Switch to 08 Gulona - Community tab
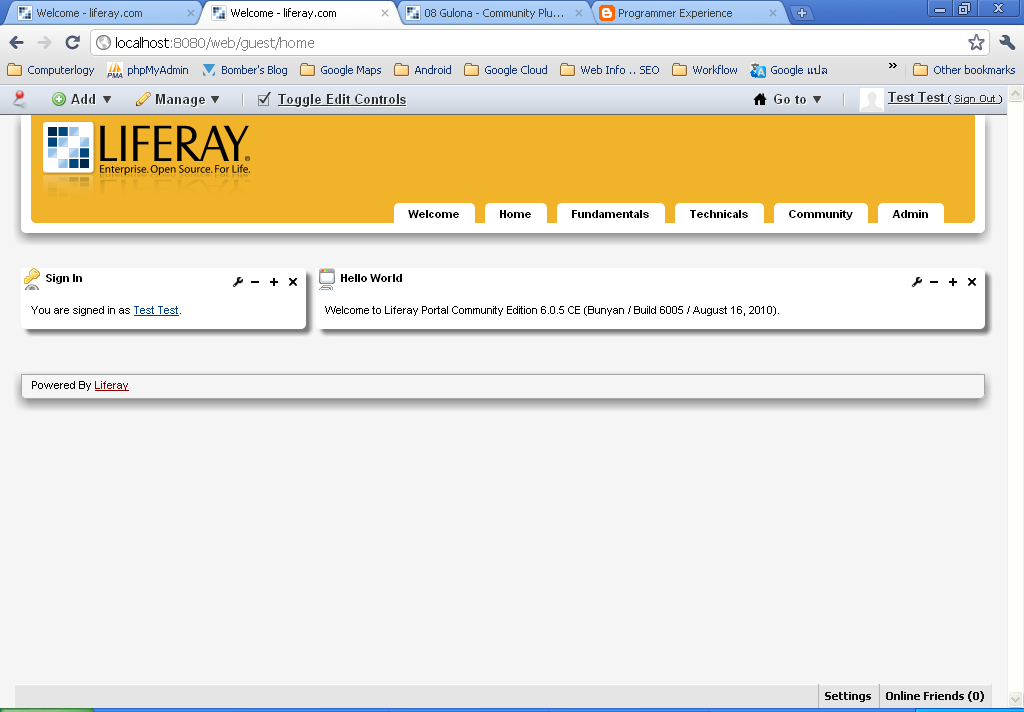Viewport: 1024px width, 712px height. [x=493, y=13]
